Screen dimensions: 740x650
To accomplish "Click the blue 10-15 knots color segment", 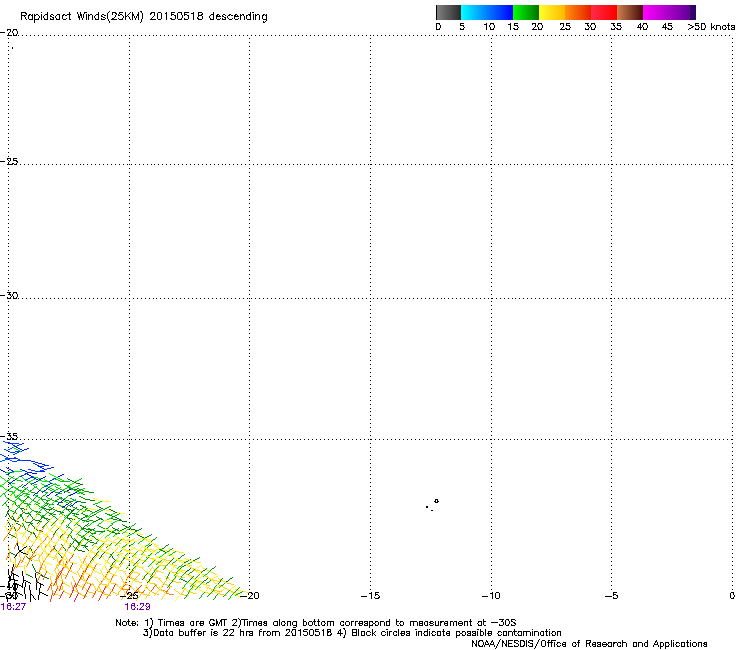I will (500, 12).
